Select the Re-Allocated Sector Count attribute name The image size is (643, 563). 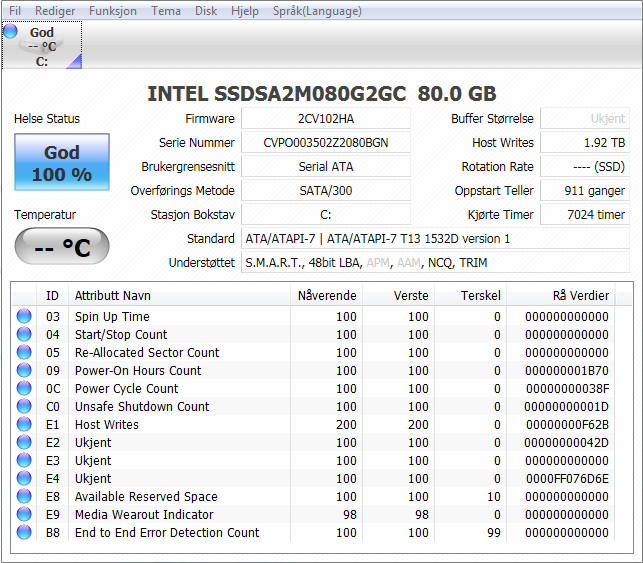147,353
